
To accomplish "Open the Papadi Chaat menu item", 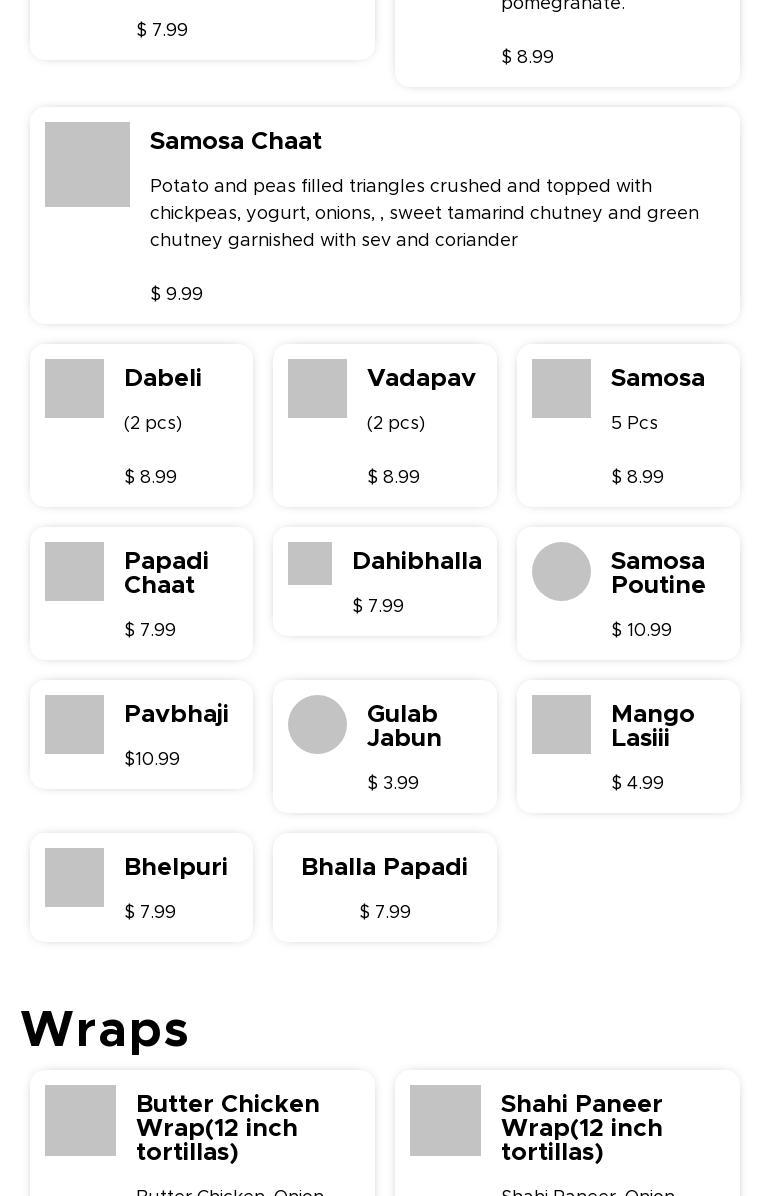I will [x=141, y=593].
